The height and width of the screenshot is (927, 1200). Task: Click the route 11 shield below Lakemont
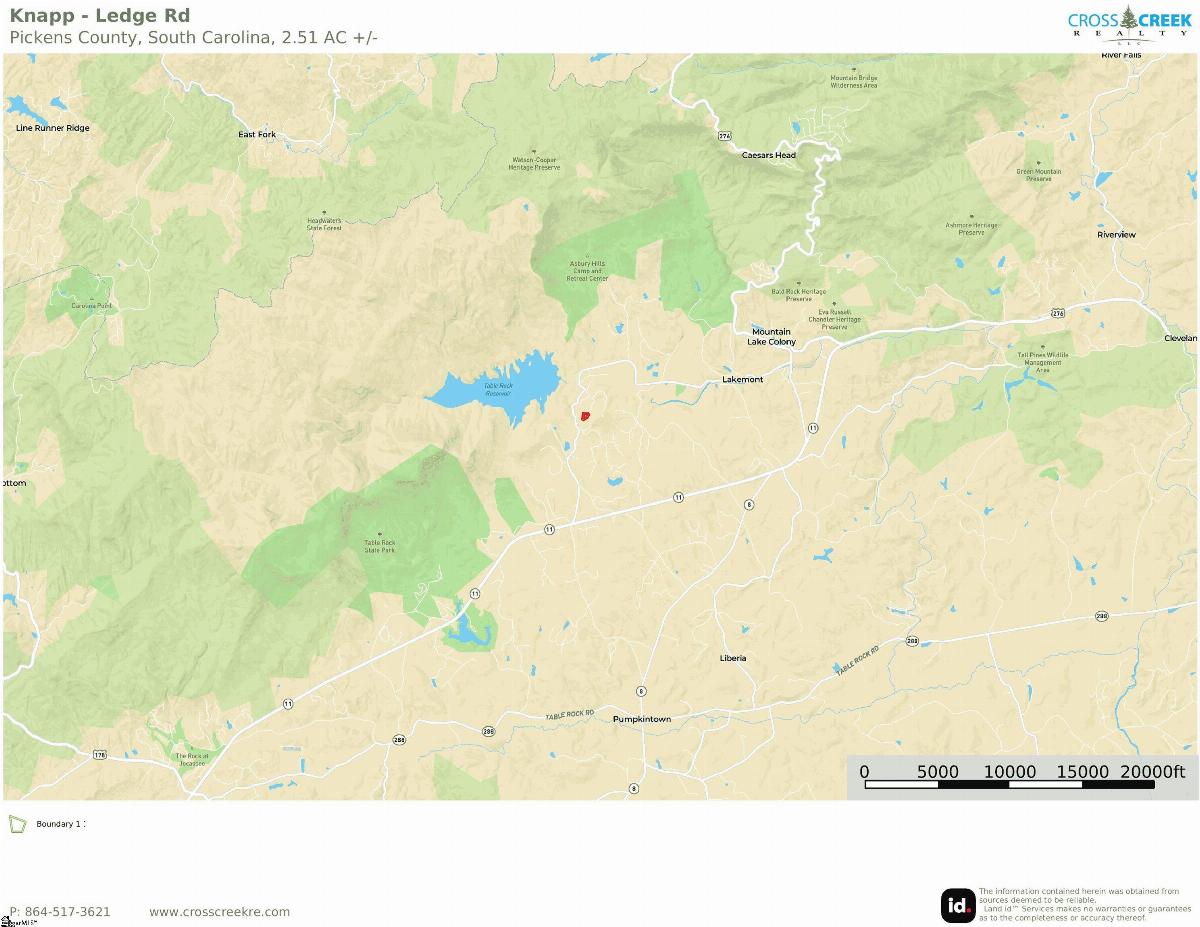point(812,428)
